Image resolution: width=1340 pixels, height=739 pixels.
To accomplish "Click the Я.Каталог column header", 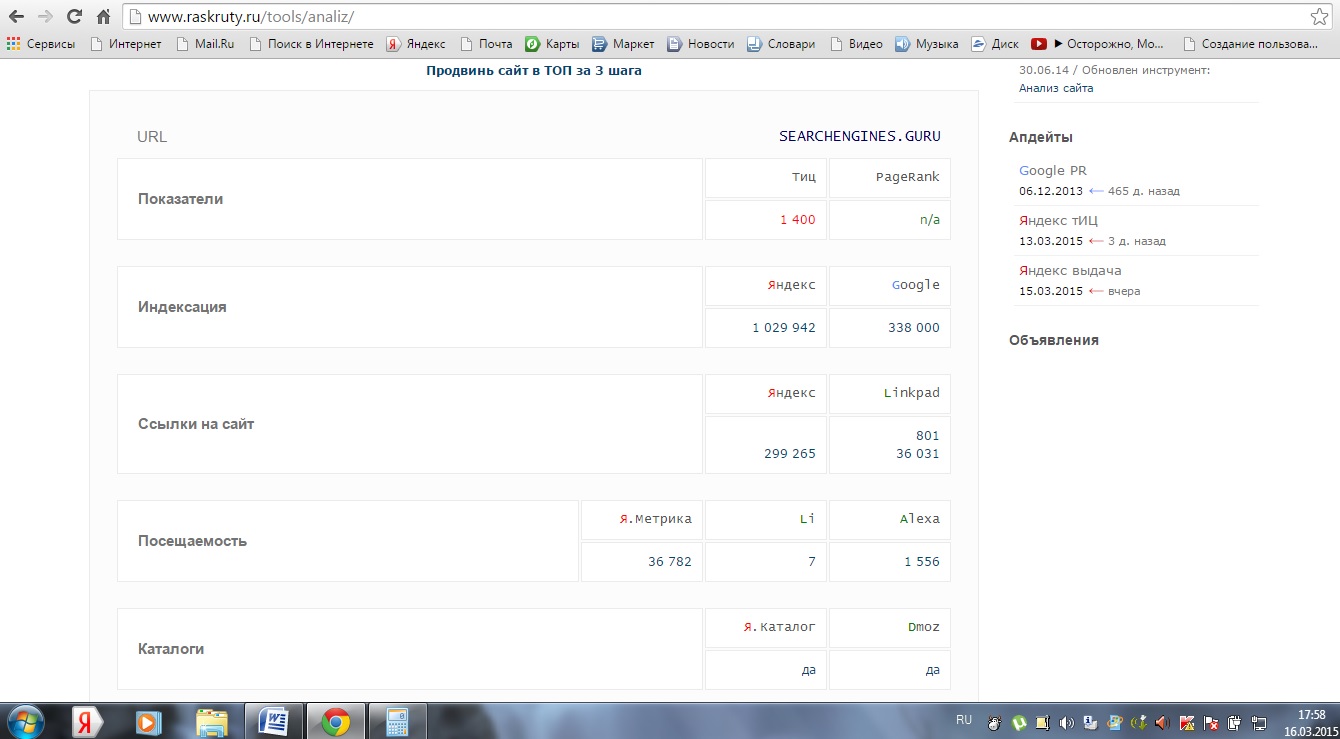I will pyautogui.click(x=779, y=627).
